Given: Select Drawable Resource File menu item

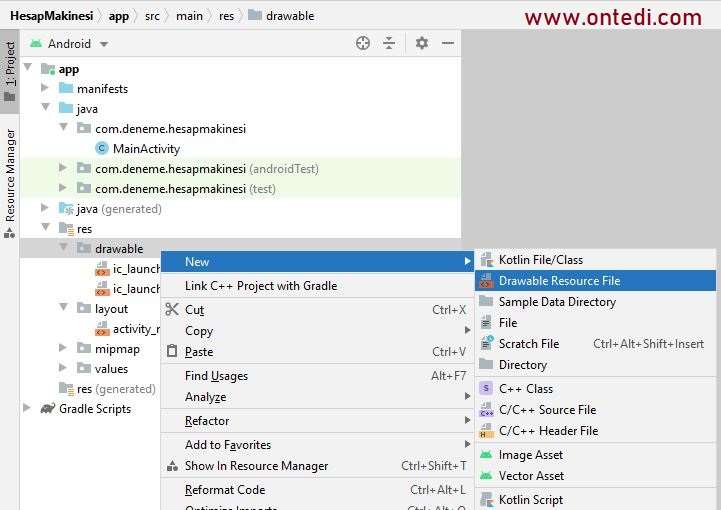Looking at the screenshot, I should click(559, 281).
